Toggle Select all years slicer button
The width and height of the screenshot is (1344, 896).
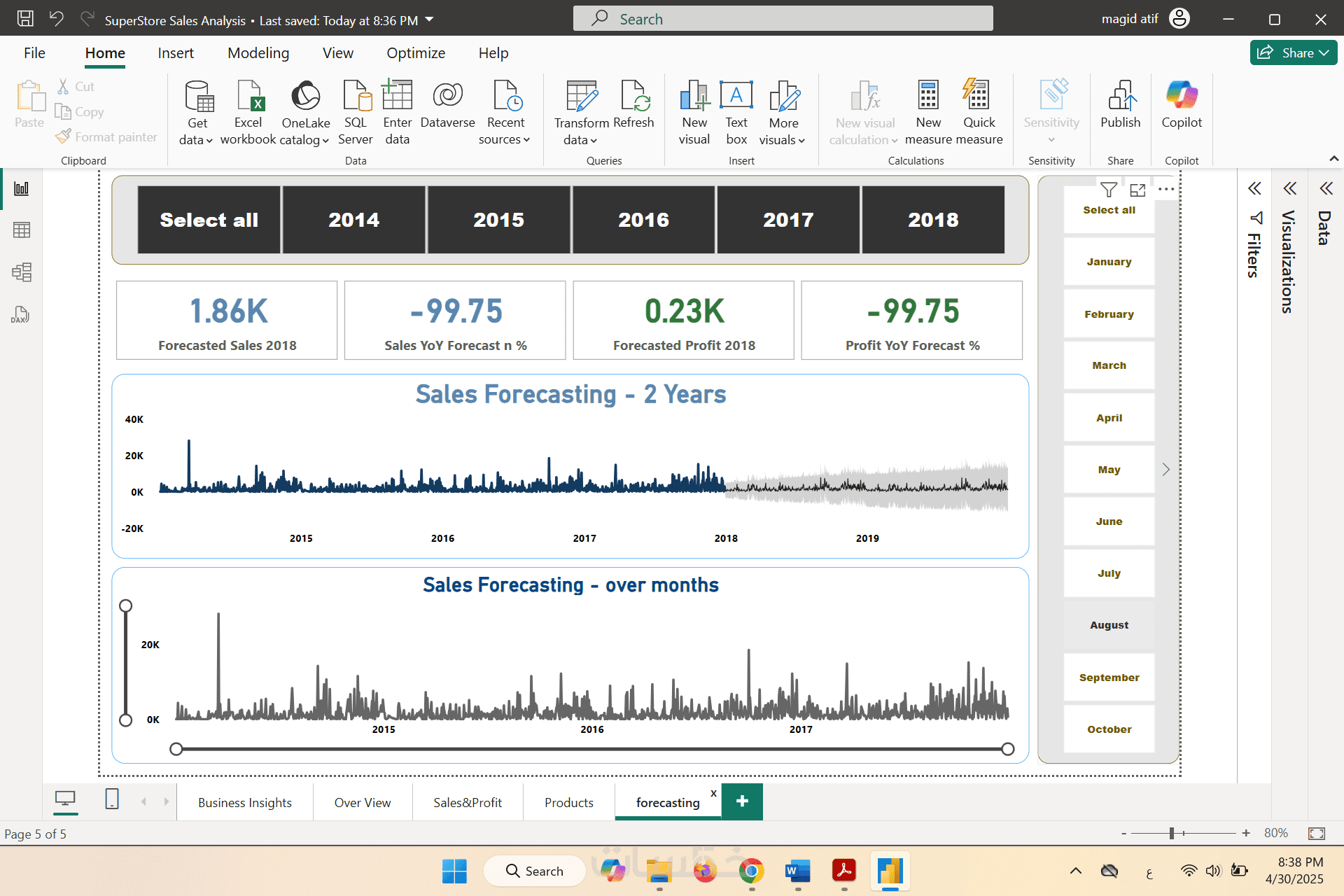pos(209,220)
